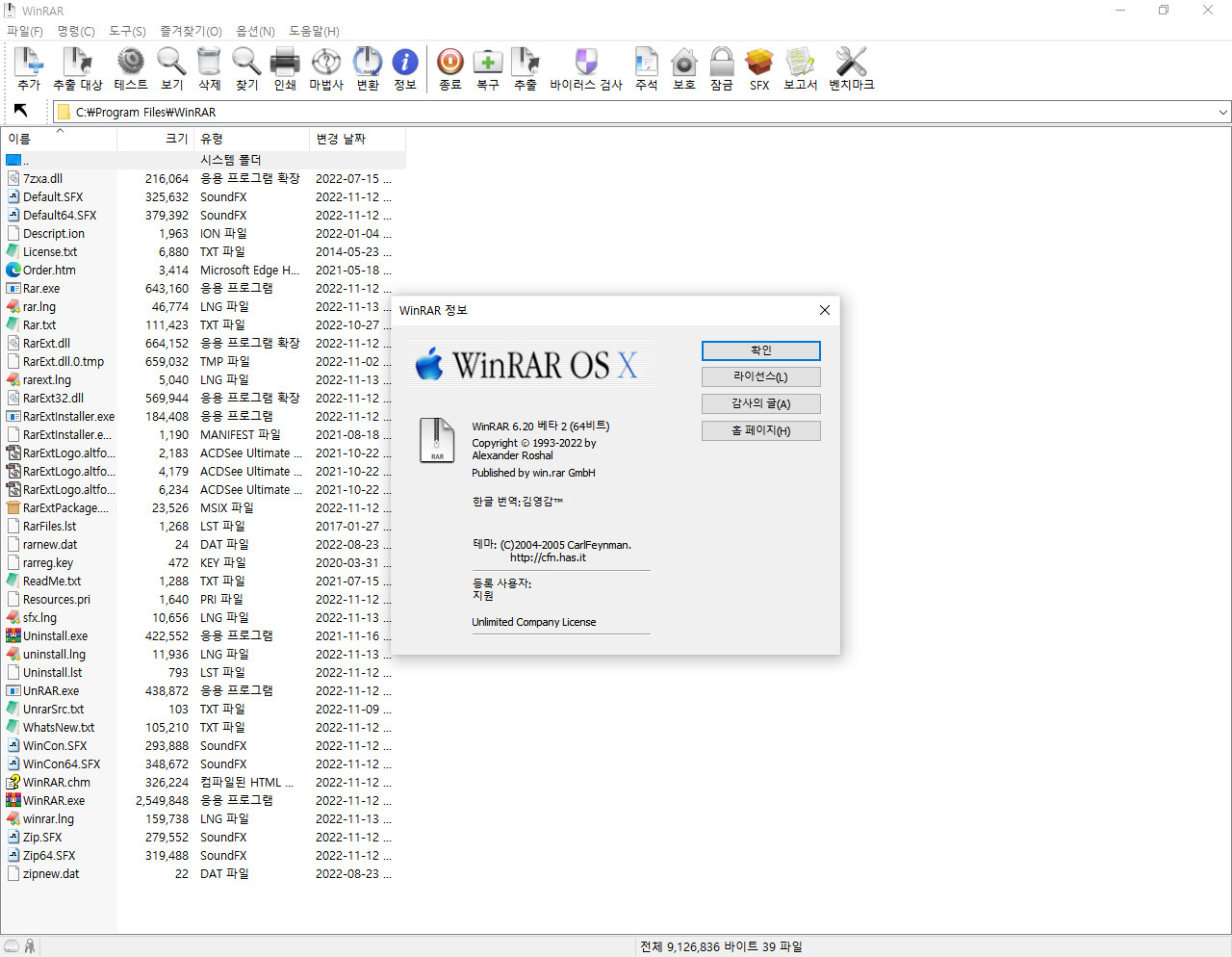Click the 잠금 (Lock) padlock icon
Image resolution: width=1232 pixels, height=957 pixels.
(x=722, y=62)
